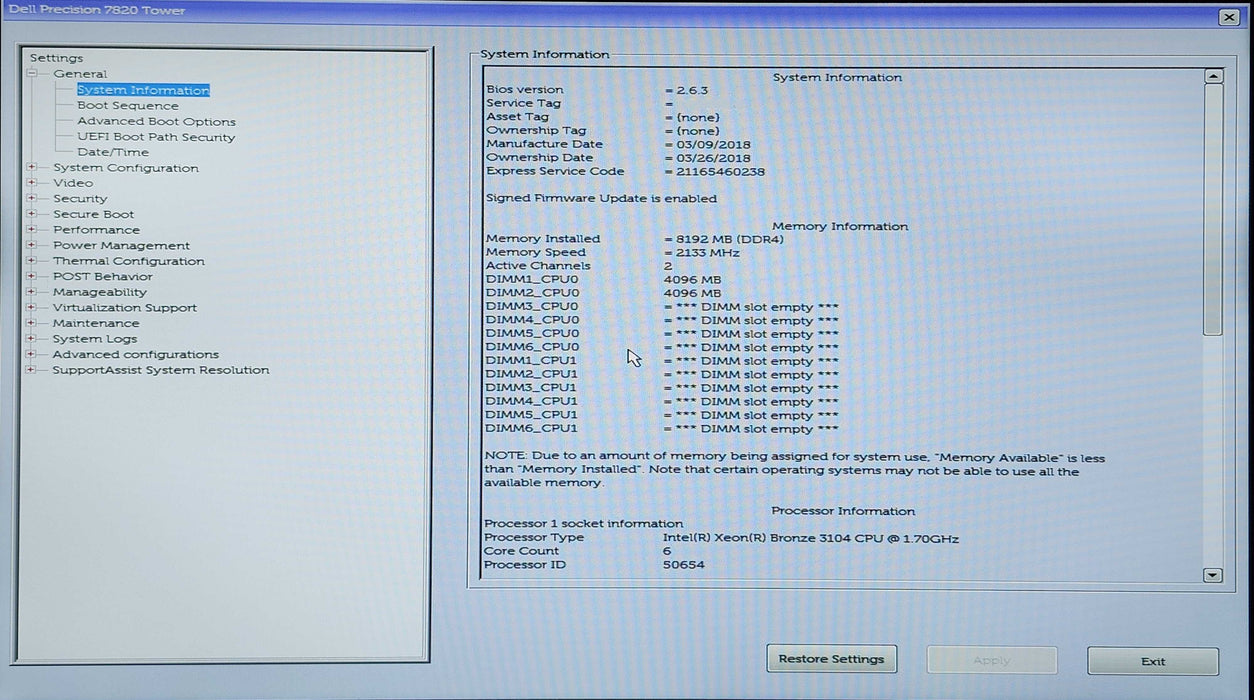Click the DIMM2_CPU0 row
Screen dimensions: 1254x700
point(603,293)
